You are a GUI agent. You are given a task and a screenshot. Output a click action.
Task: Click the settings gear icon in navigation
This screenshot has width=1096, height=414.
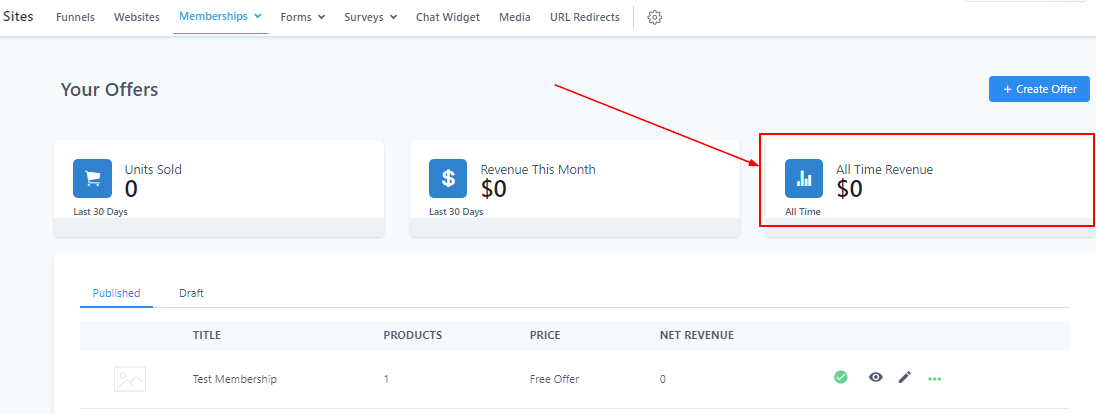point(655,17)
